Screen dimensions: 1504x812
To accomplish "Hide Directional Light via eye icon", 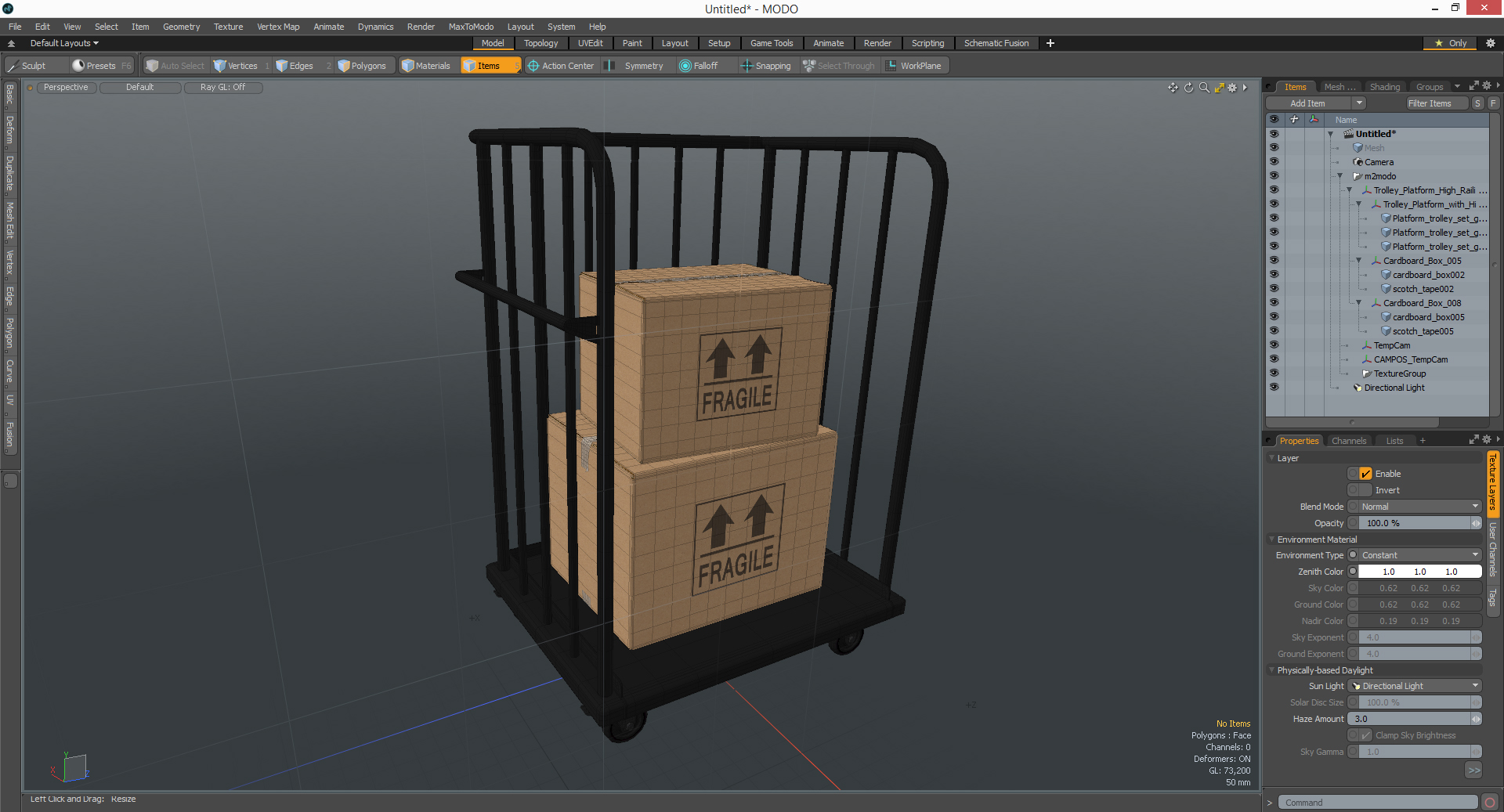I will point(1274,388).
